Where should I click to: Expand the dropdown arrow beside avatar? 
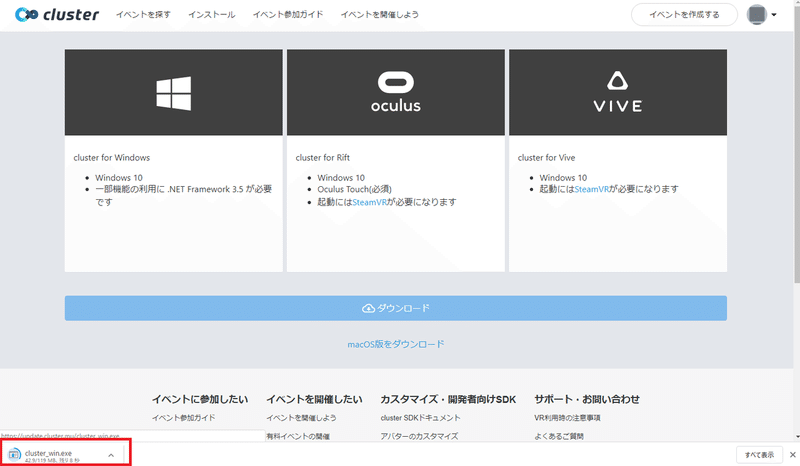[774, 15]
